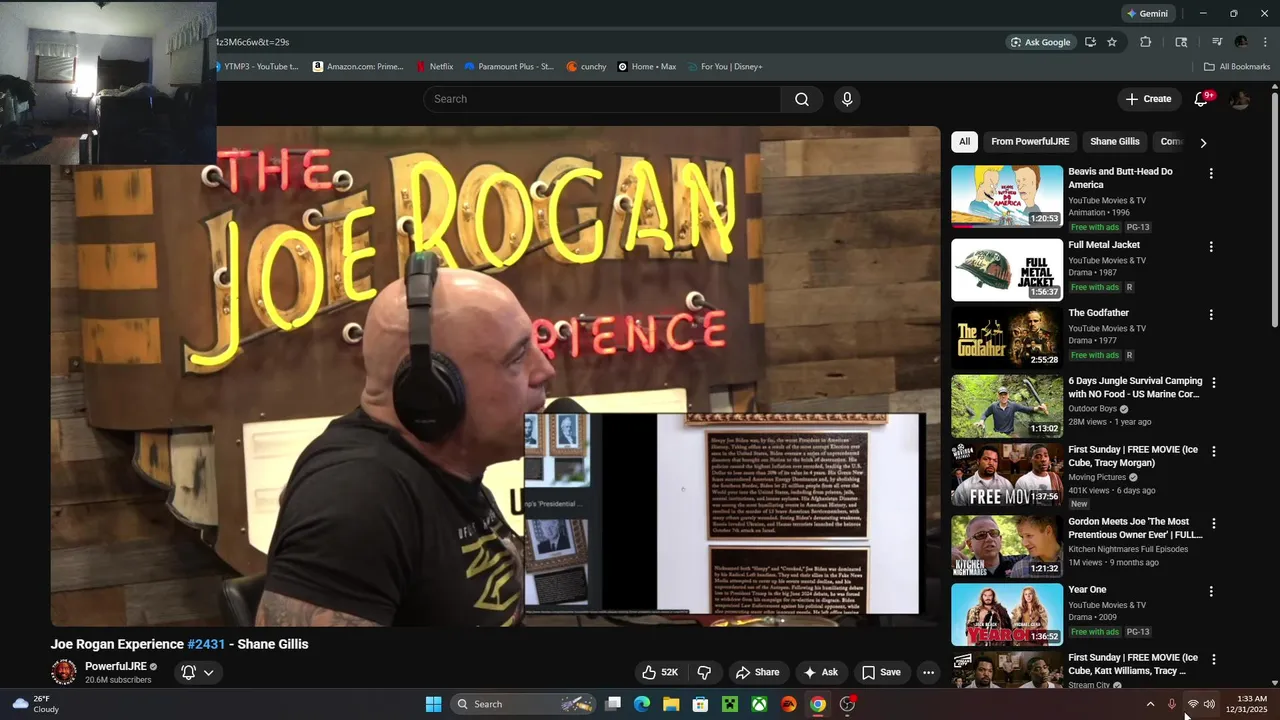This screenshot has width=1280, height=720.
Task: Open taskbar volume control
Action: (x=1209, y=704)
